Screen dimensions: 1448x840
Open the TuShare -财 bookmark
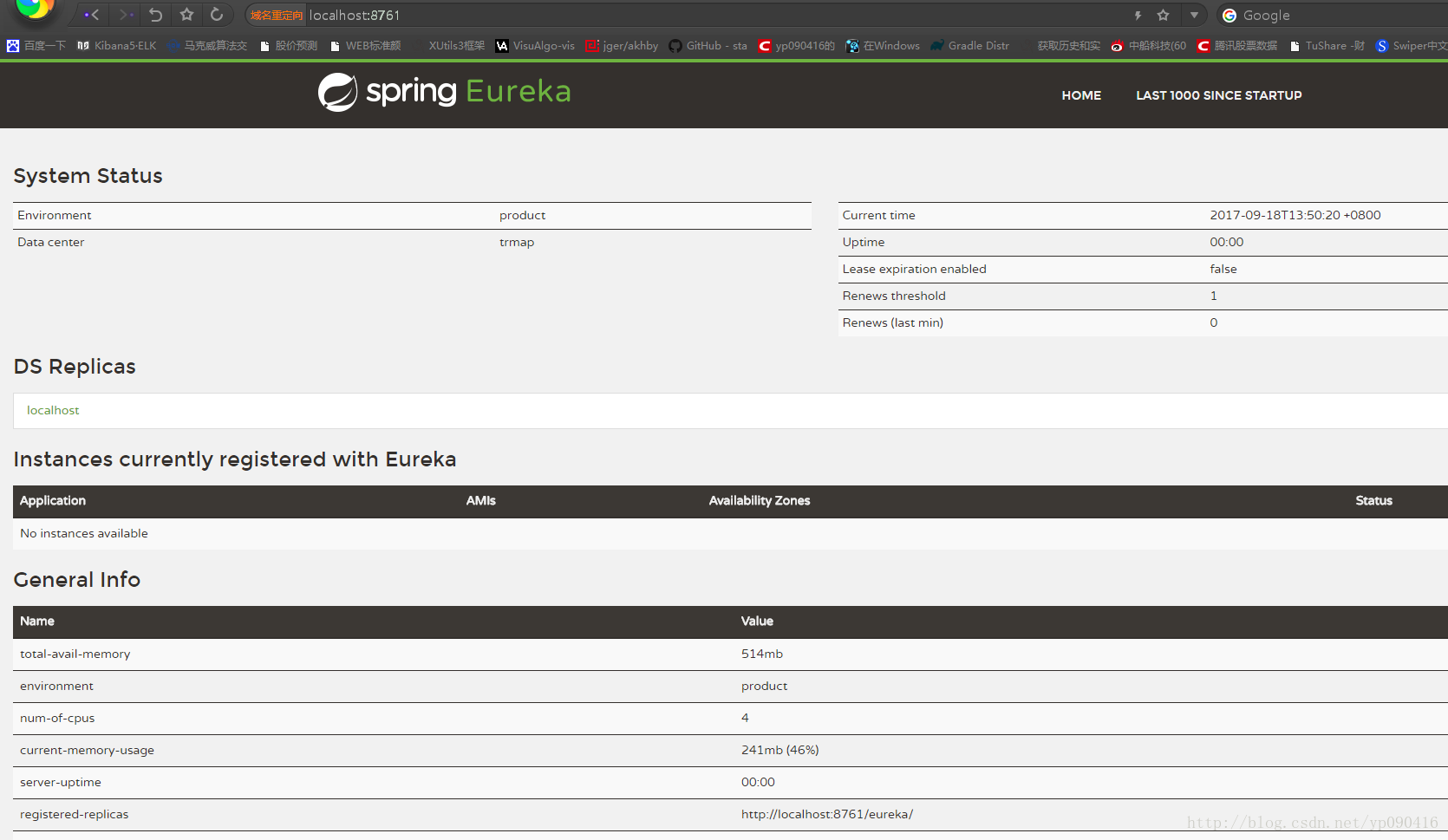1327,46
